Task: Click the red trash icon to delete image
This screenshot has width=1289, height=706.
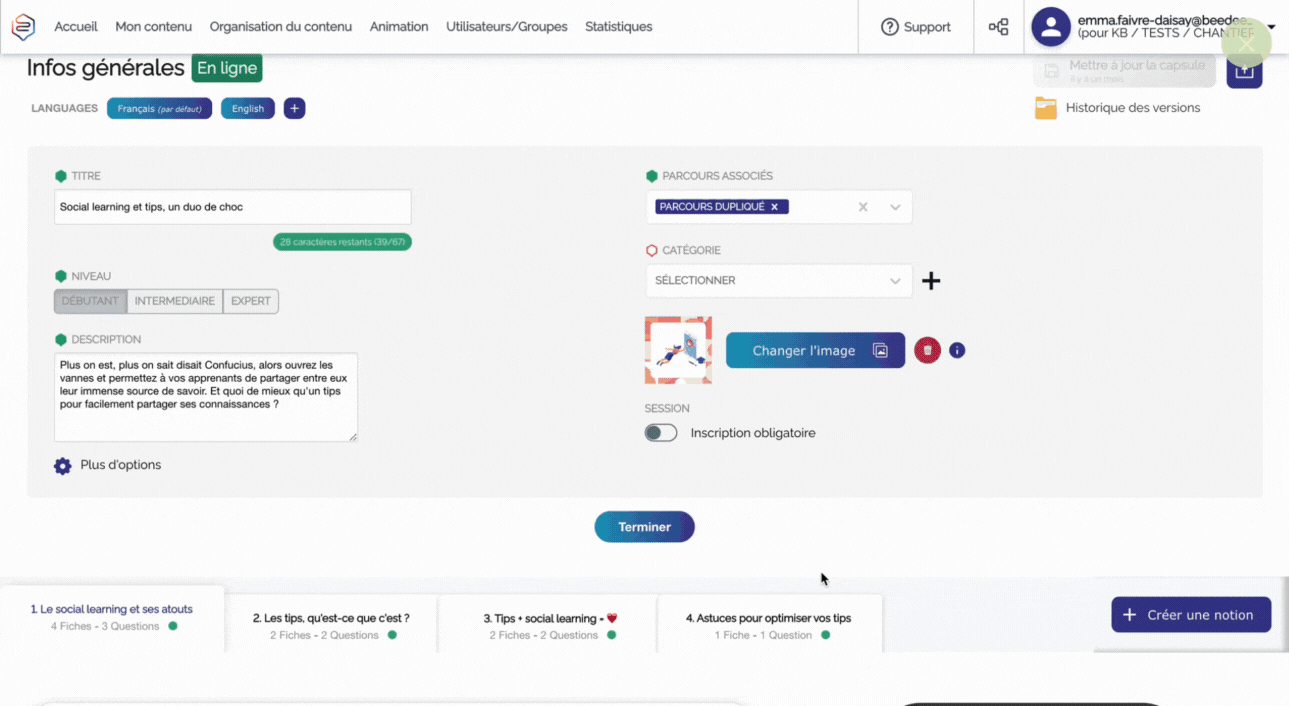Action: [x=927, y=350]
